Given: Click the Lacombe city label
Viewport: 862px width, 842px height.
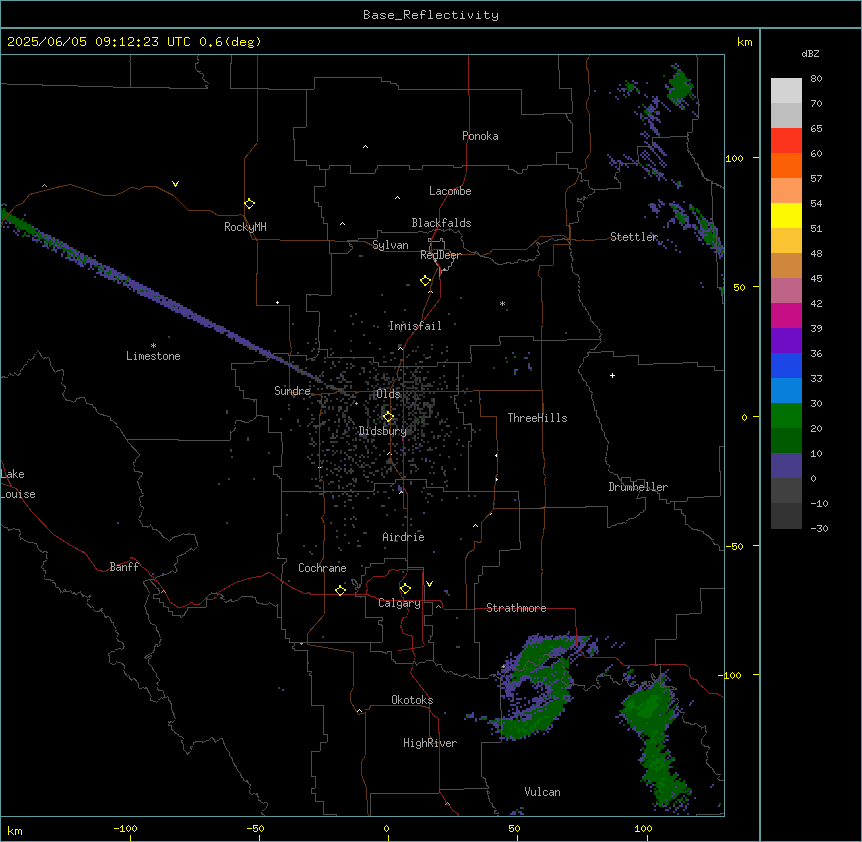Looking at the screenshot, I should [x=450, y=191].
